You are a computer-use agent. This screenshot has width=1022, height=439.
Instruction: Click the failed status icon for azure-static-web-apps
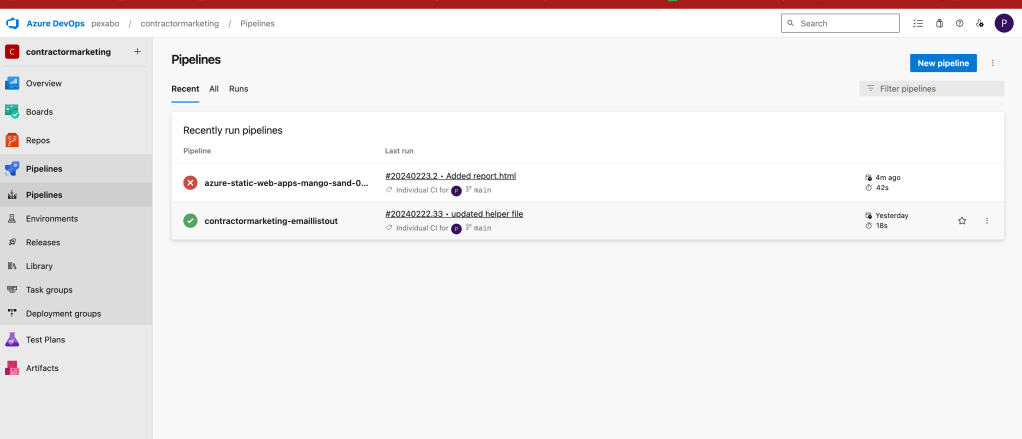point(190,183)
